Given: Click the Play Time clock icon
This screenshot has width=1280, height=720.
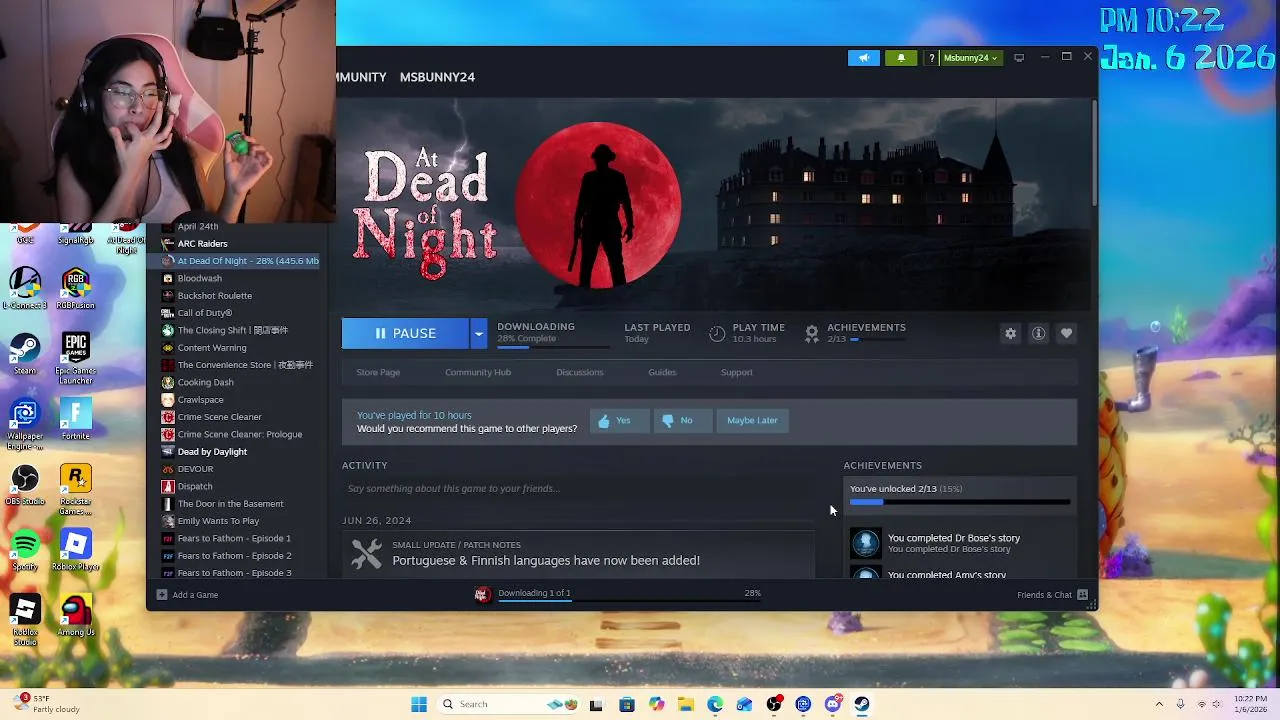Looking at the screenshot, I should tap(717, 333).
